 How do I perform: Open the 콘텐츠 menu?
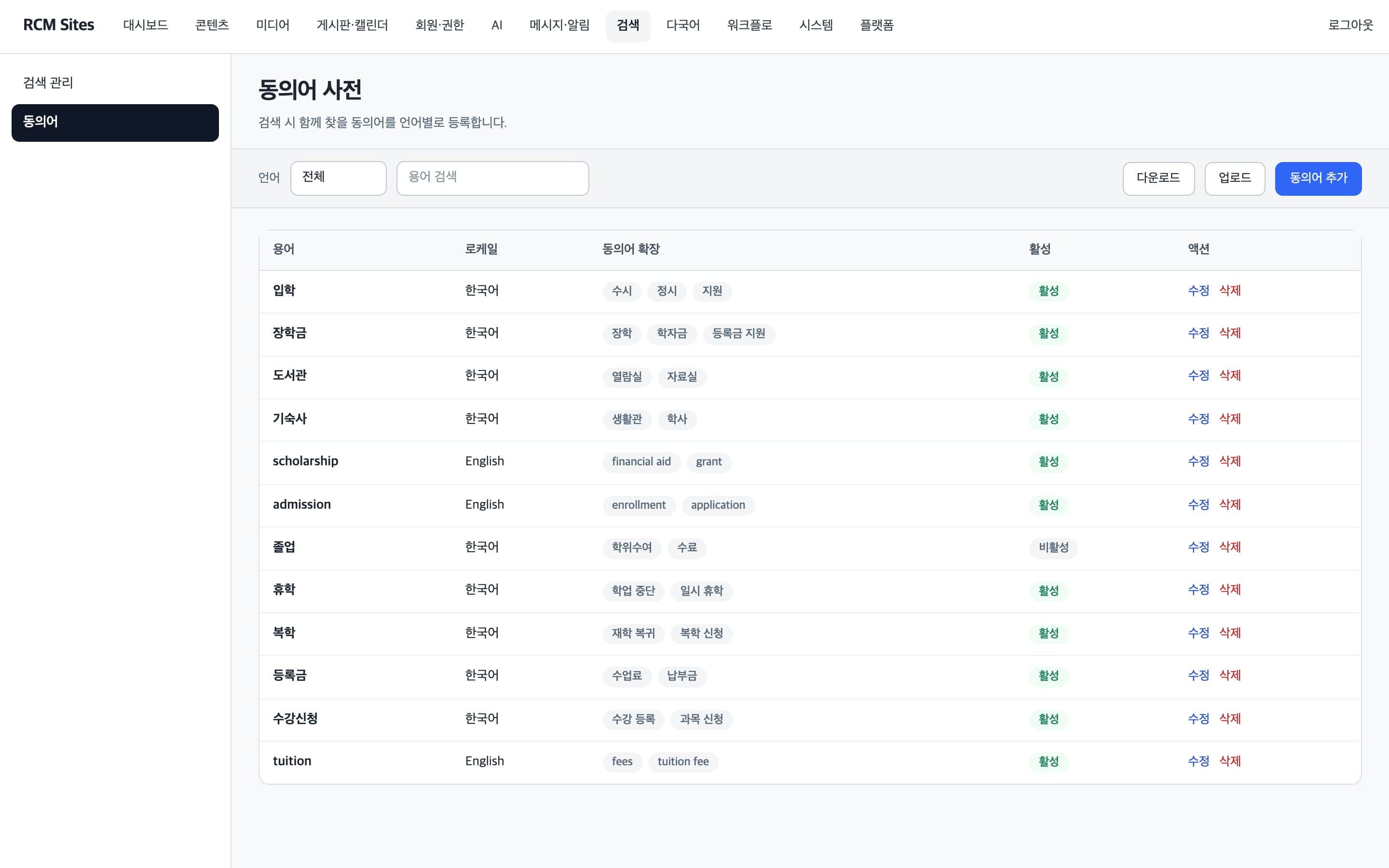[x=212, y=25]
